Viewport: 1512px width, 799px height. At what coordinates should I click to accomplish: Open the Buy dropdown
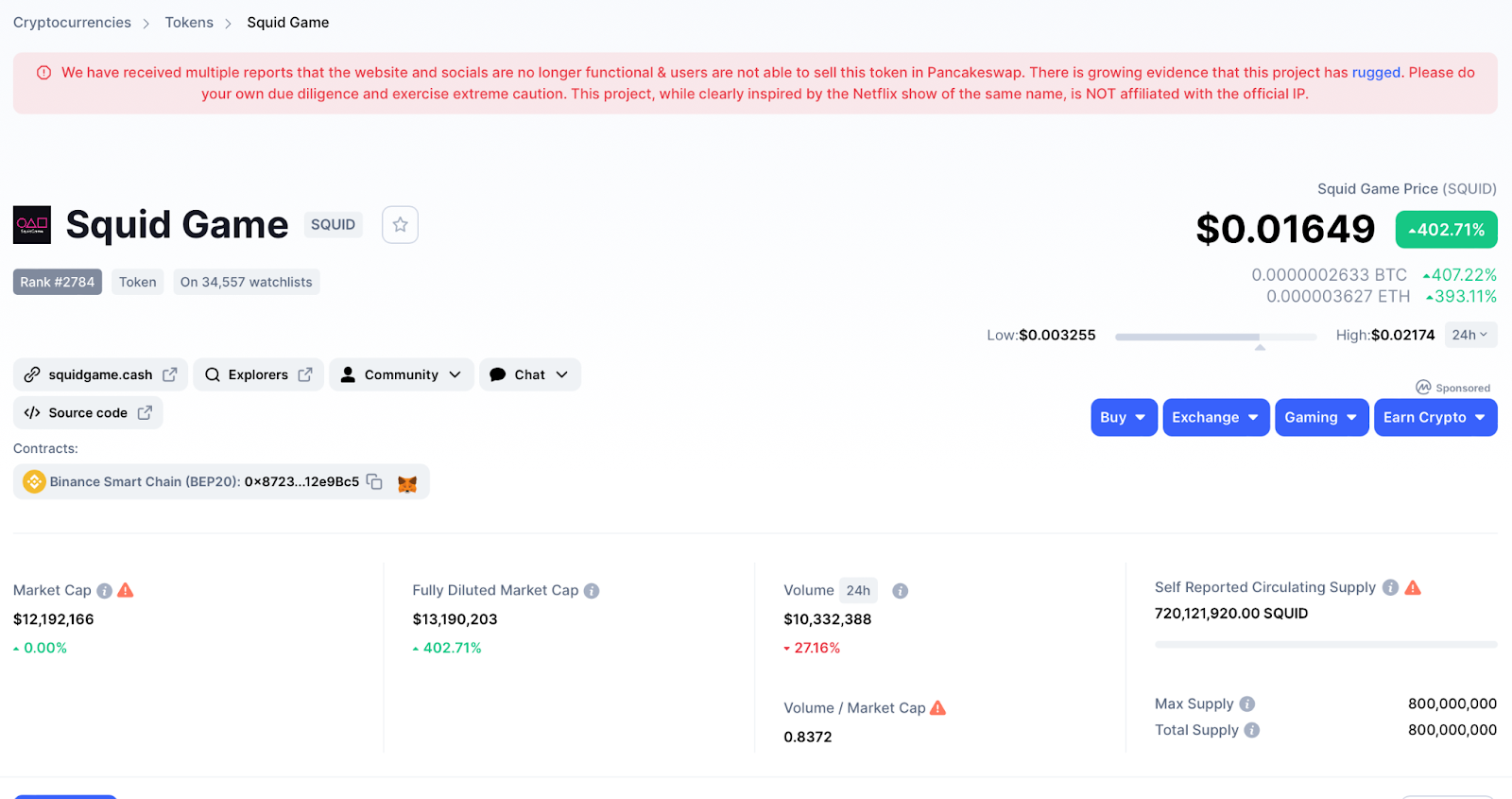click(1124, 417)
